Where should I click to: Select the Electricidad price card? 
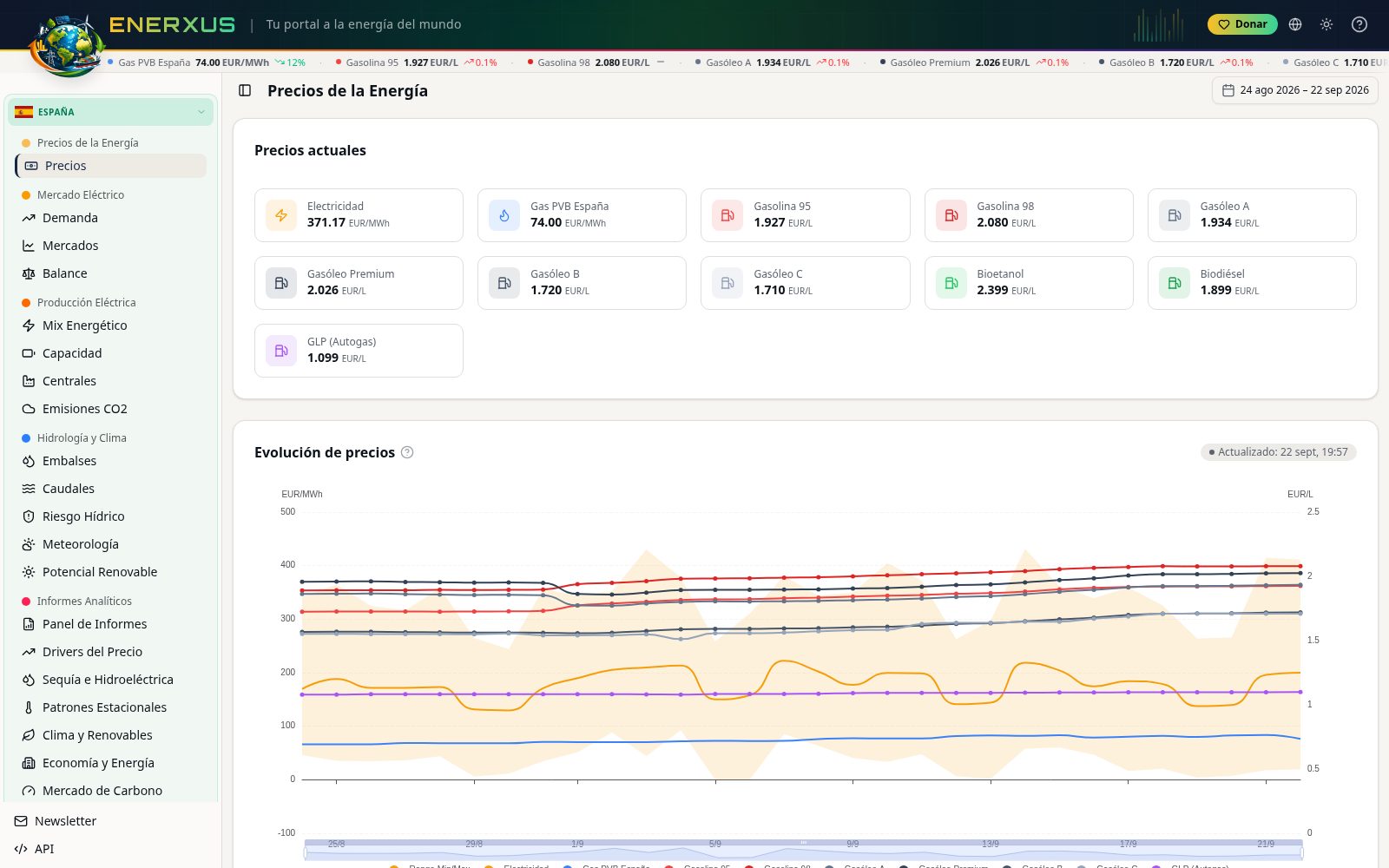pyautogui.click(x=359, y=215)
